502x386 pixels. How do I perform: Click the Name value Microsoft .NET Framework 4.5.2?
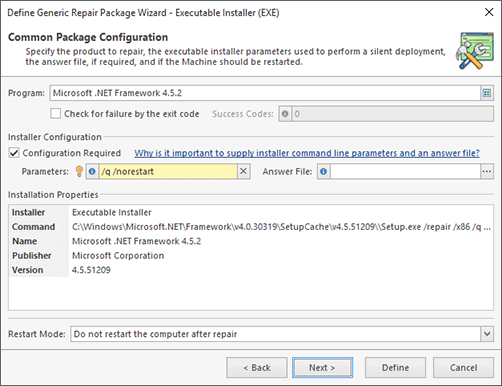click(136, 241)
